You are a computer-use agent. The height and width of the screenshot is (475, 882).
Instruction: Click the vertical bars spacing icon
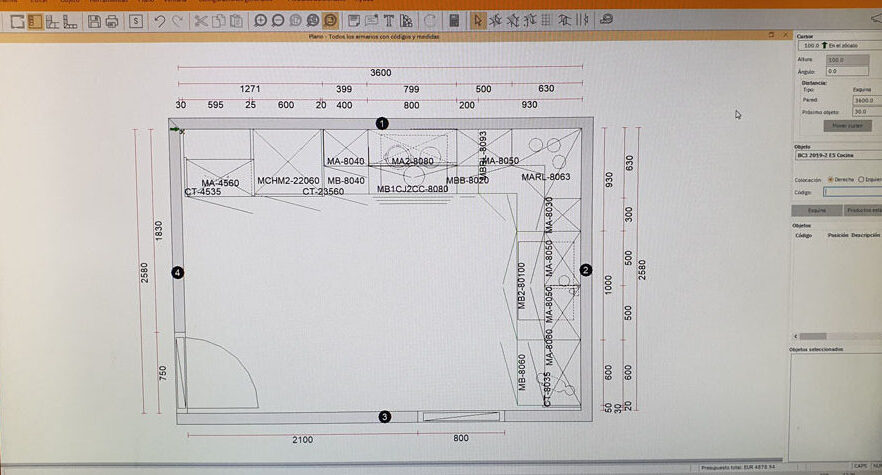click(582, 21)
